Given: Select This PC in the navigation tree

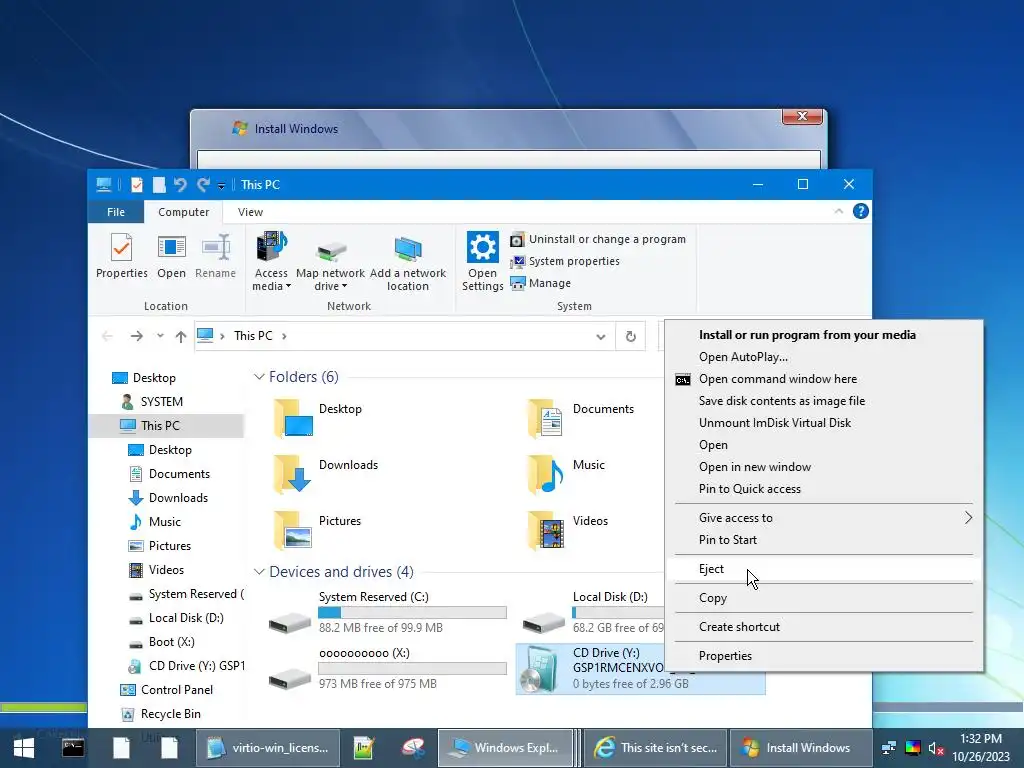Looking at the screenshot, I should pyautogui.click(x=160, y=426).
